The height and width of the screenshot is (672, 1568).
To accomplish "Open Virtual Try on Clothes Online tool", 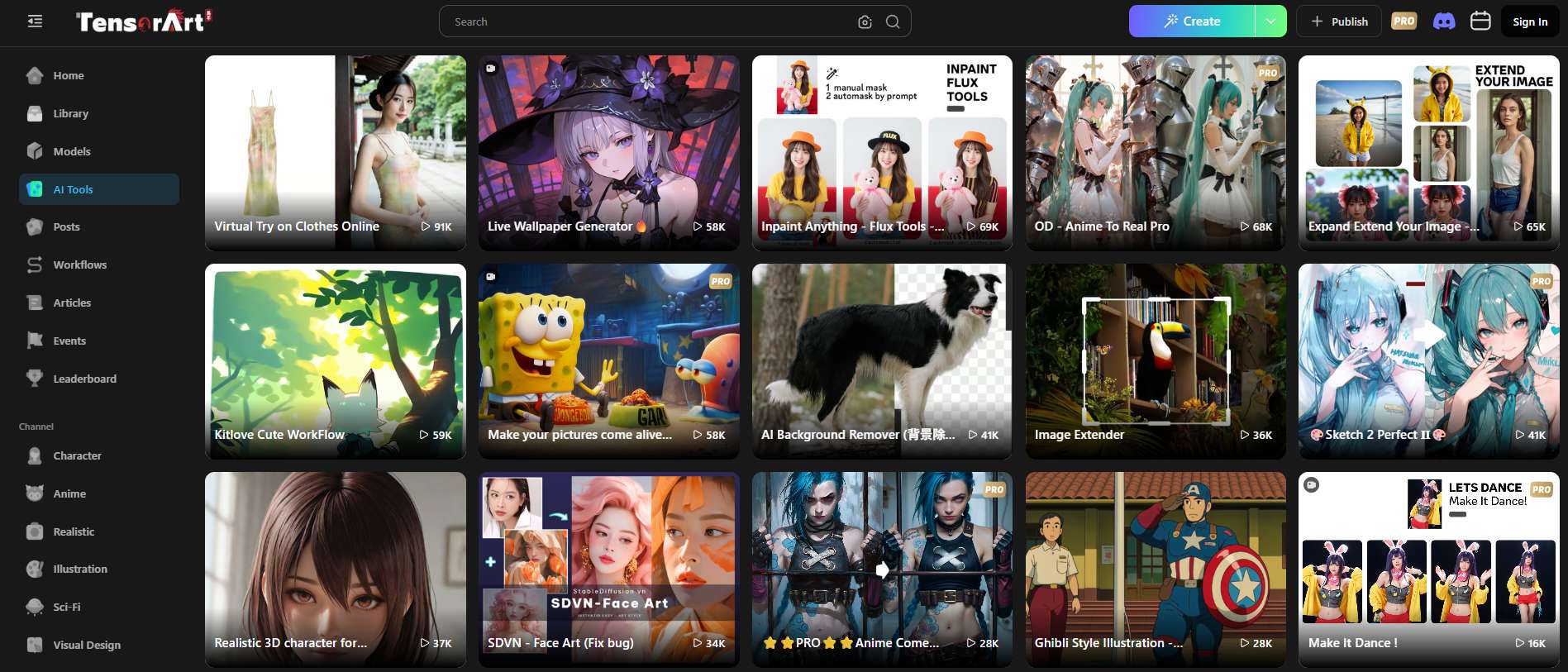I will click(x=336, y=153).
